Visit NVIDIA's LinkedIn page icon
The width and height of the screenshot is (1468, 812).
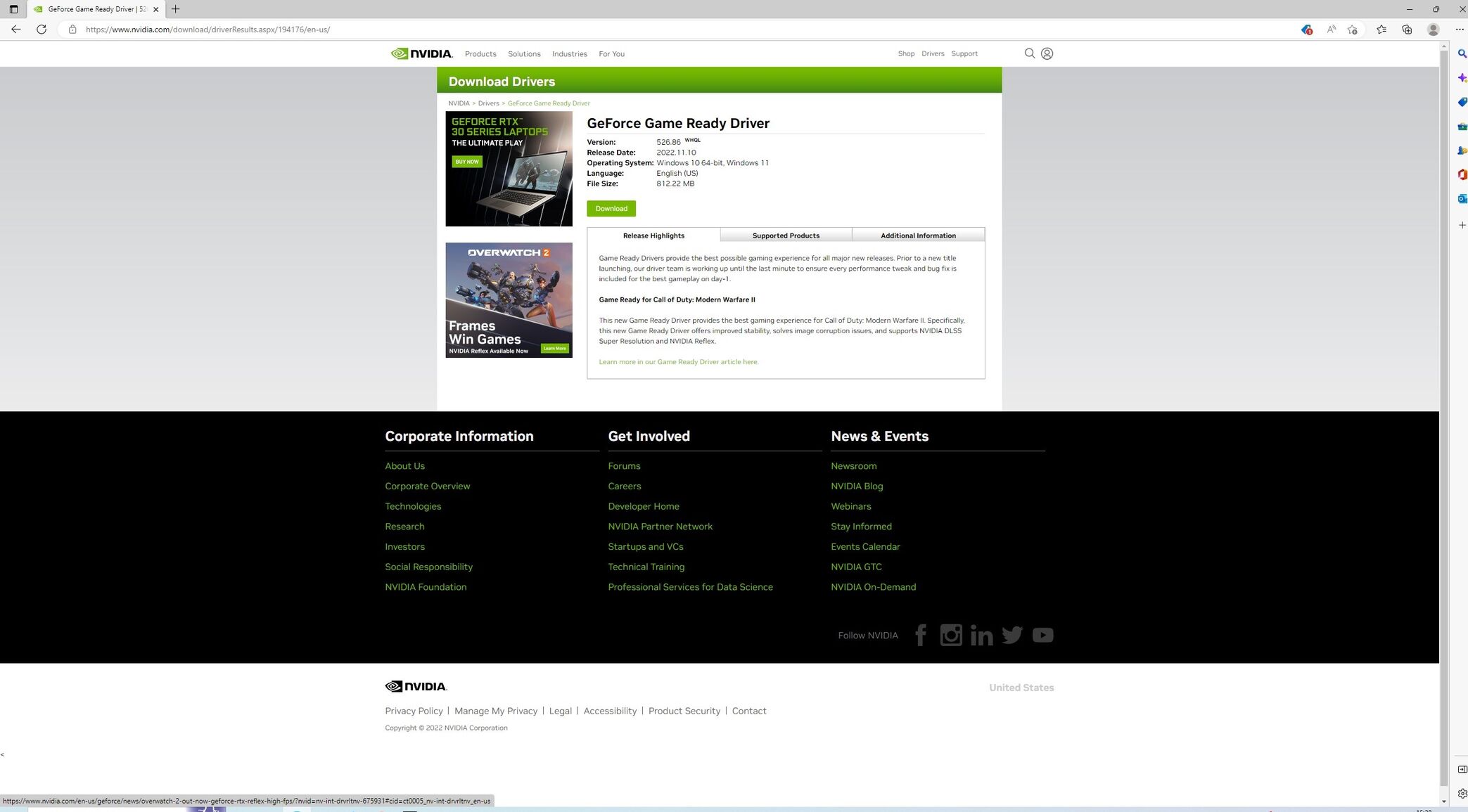[981, 635]
